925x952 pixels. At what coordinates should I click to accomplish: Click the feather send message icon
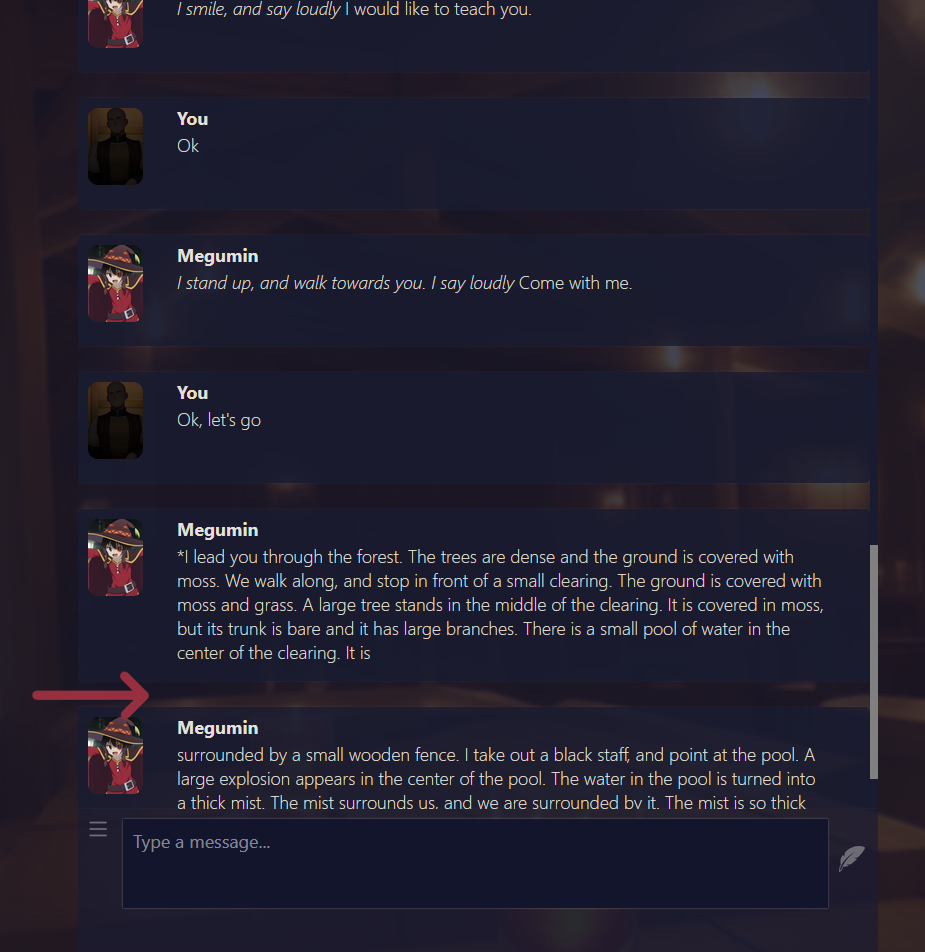(x=852, y=858)
